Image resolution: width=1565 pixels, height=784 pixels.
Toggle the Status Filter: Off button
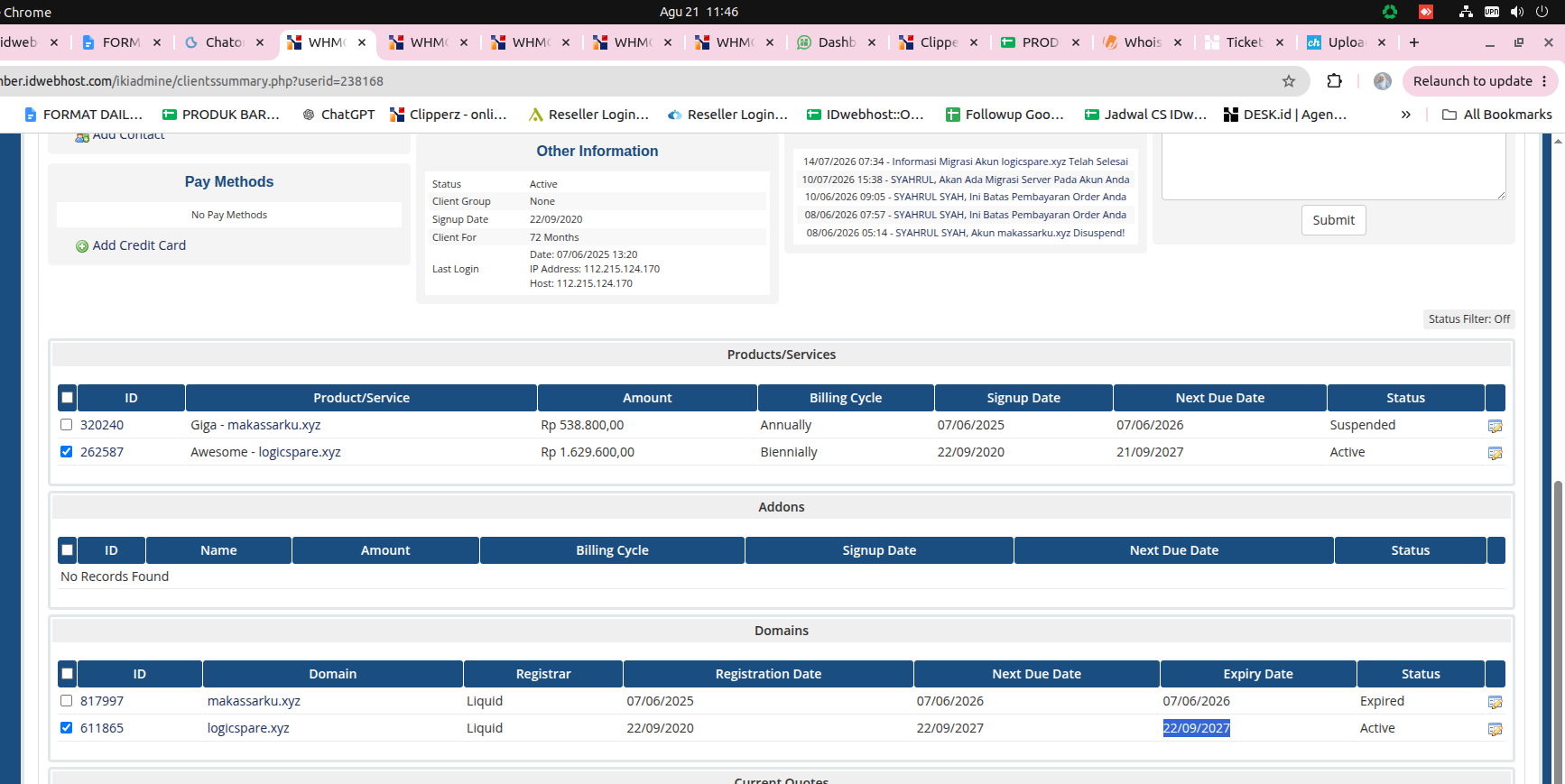click(x=1468, y=319)
